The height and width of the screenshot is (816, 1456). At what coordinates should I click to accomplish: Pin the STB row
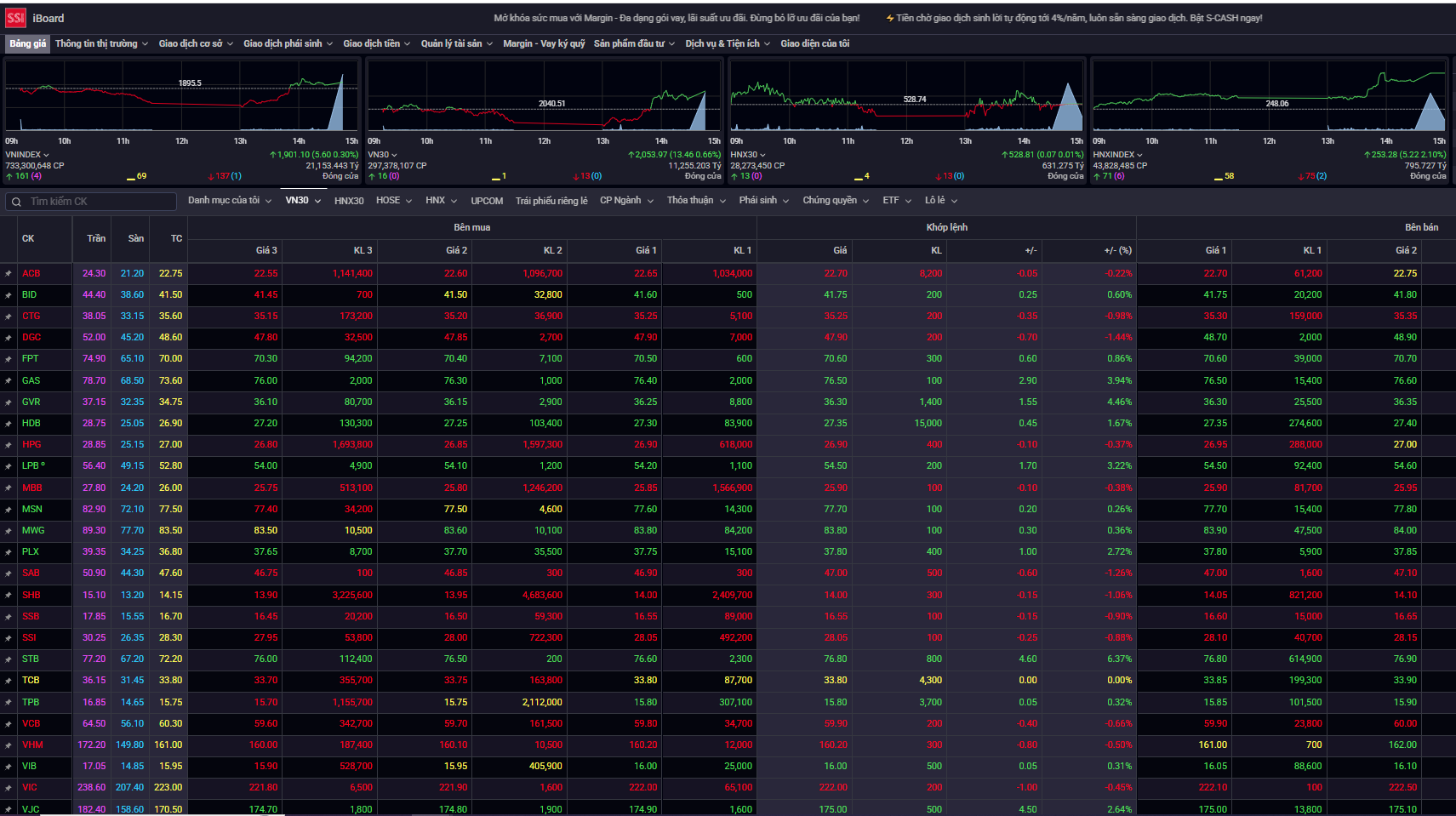[x=9, y=659]
